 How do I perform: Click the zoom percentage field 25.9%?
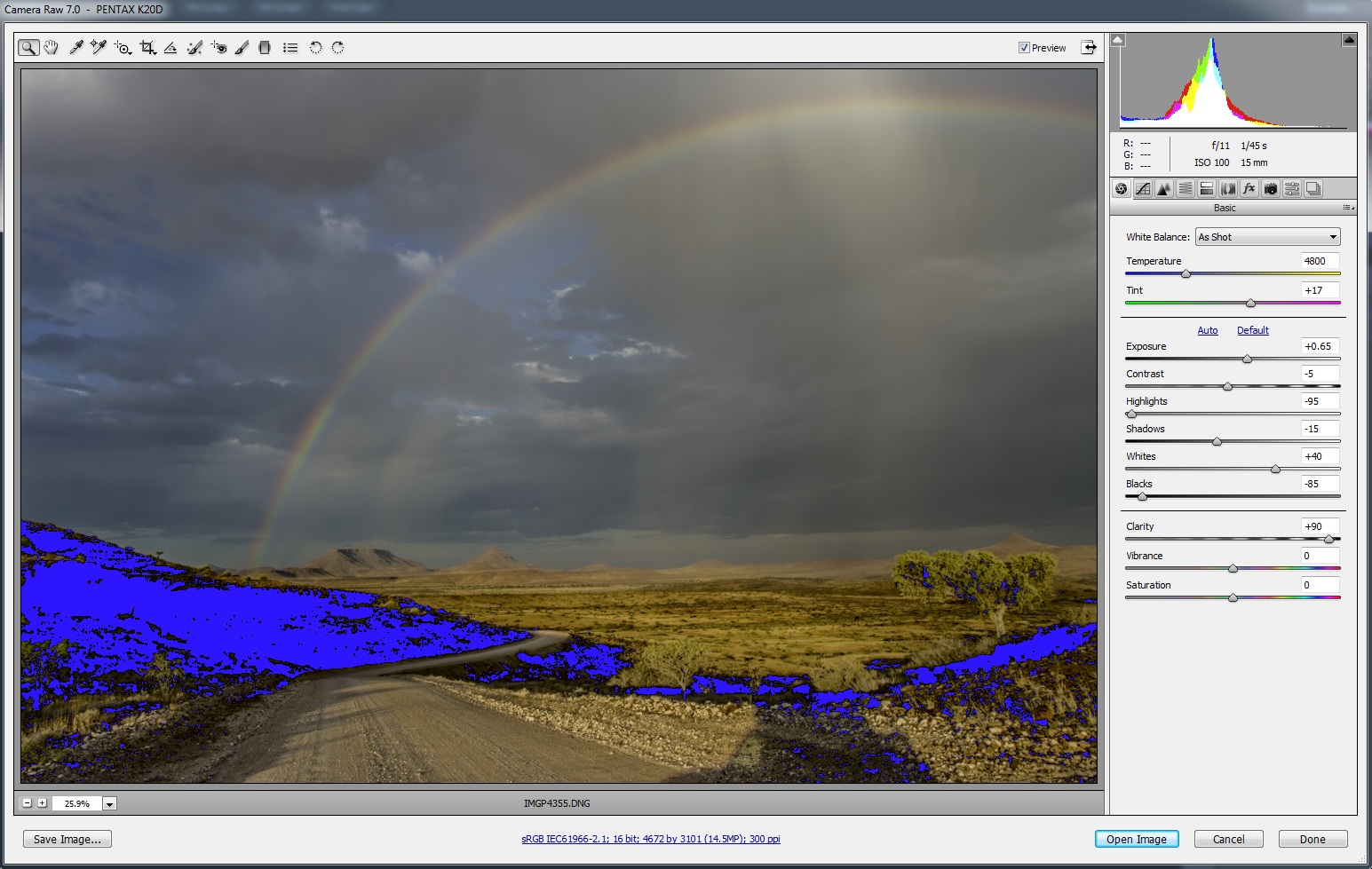tap(77, 803)
